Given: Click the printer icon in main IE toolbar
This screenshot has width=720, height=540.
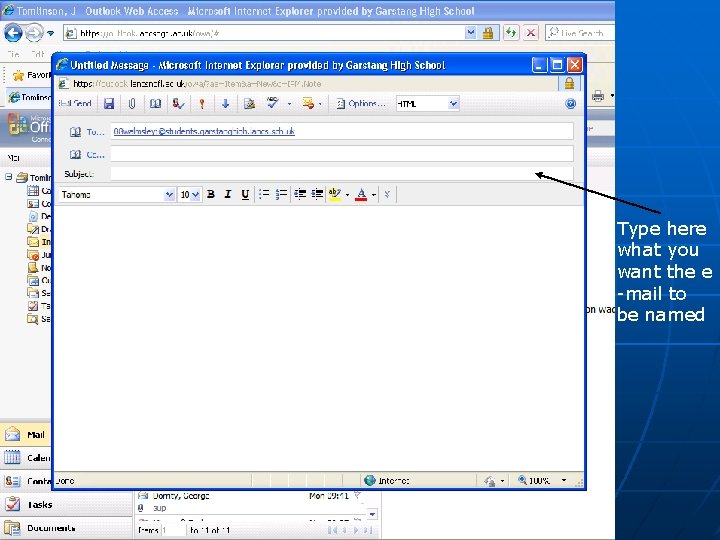Looking at the screenshot, I should click(x=597, y=96).
